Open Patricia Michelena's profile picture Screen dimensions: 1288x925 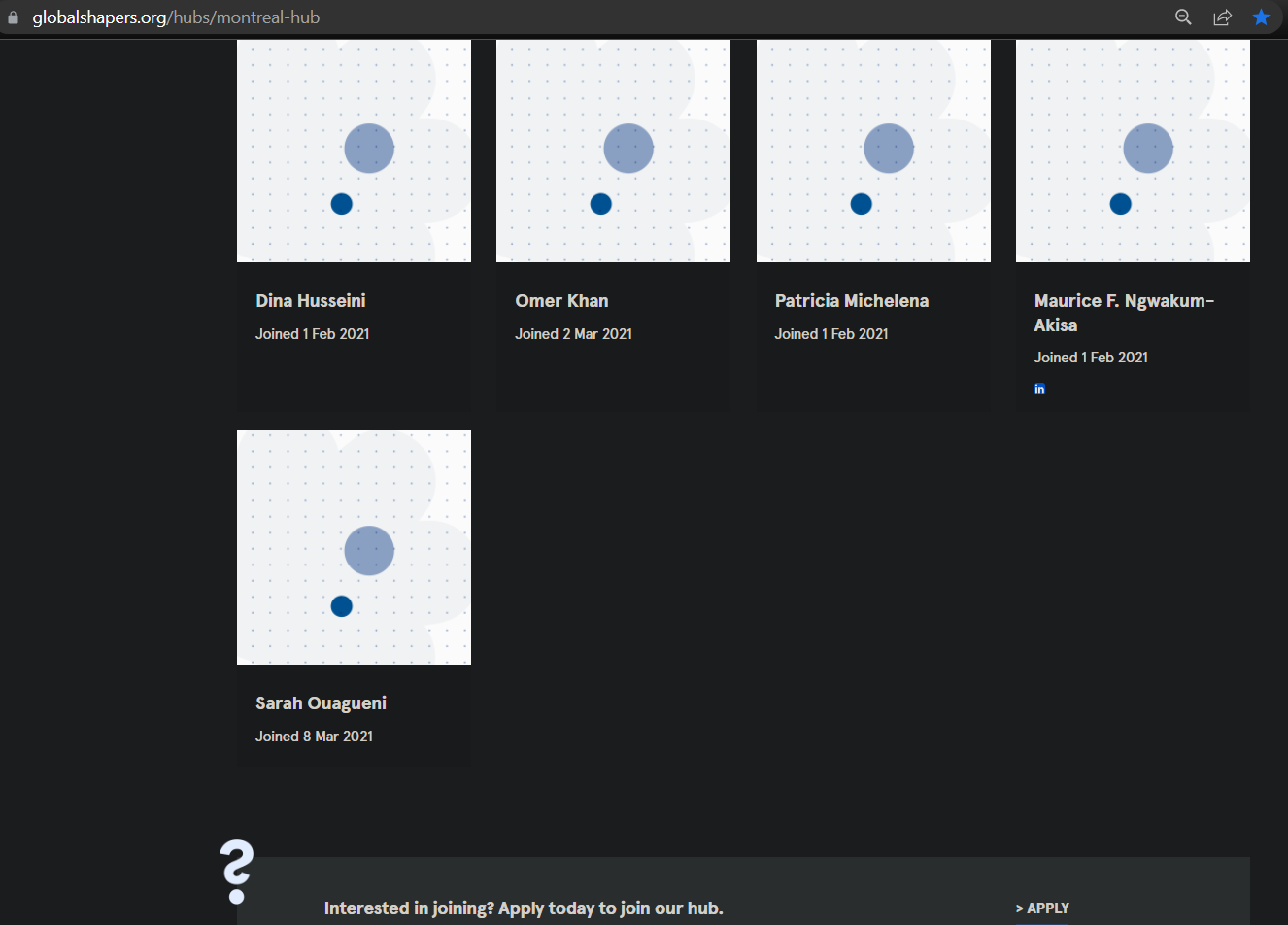click(x=873, y=151)
